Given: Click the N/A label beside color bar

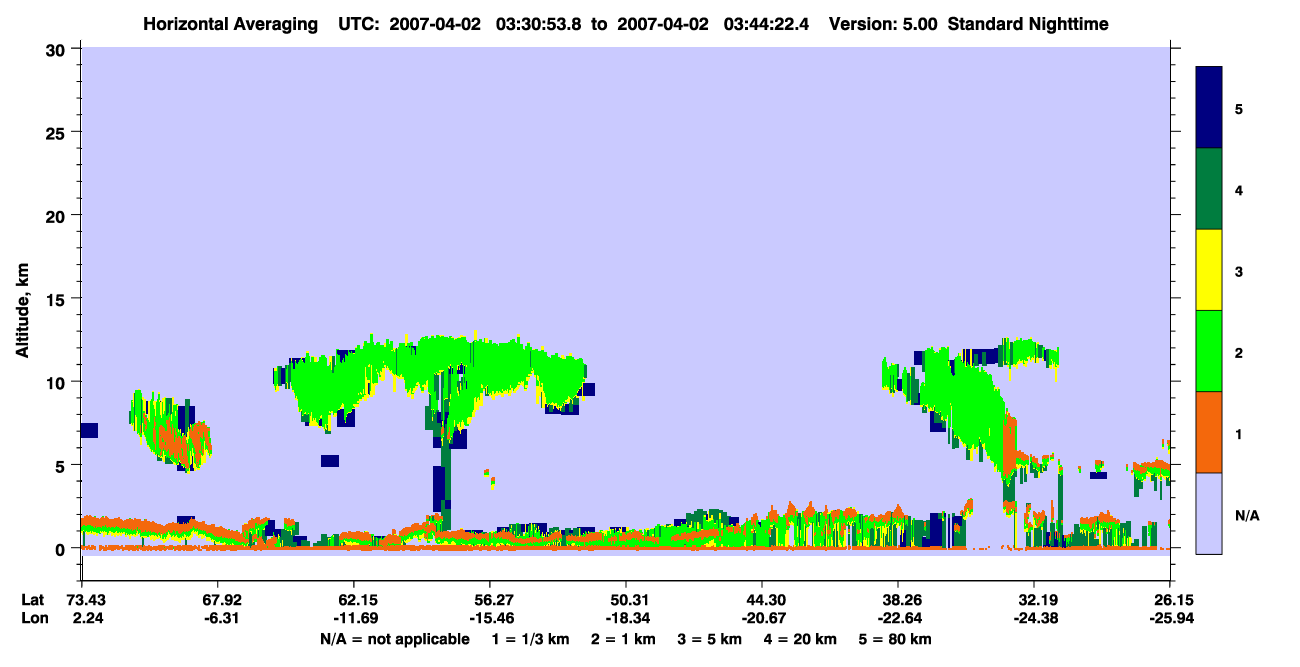Looking at the screenshot, I should point(1246,515).
